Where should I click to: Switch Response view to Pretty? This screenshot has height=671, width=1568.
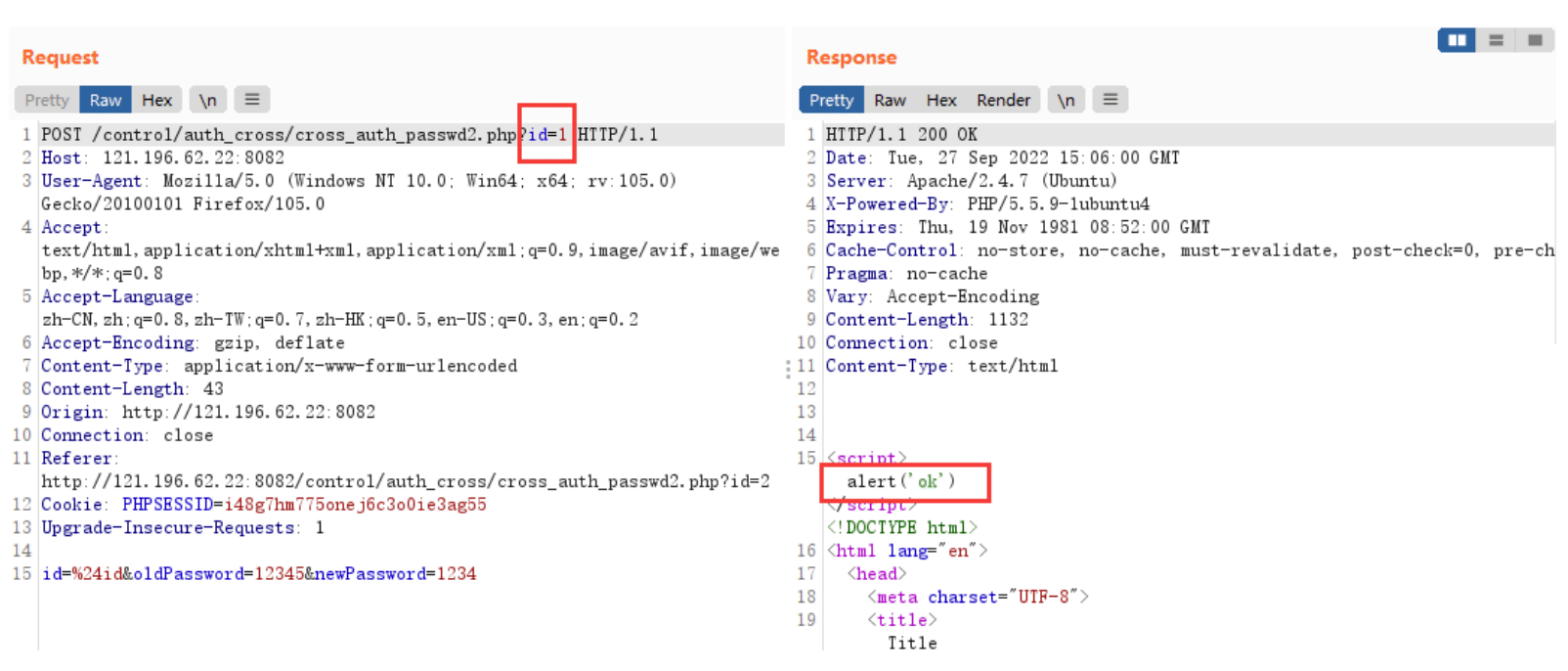(x=832, y=100)
